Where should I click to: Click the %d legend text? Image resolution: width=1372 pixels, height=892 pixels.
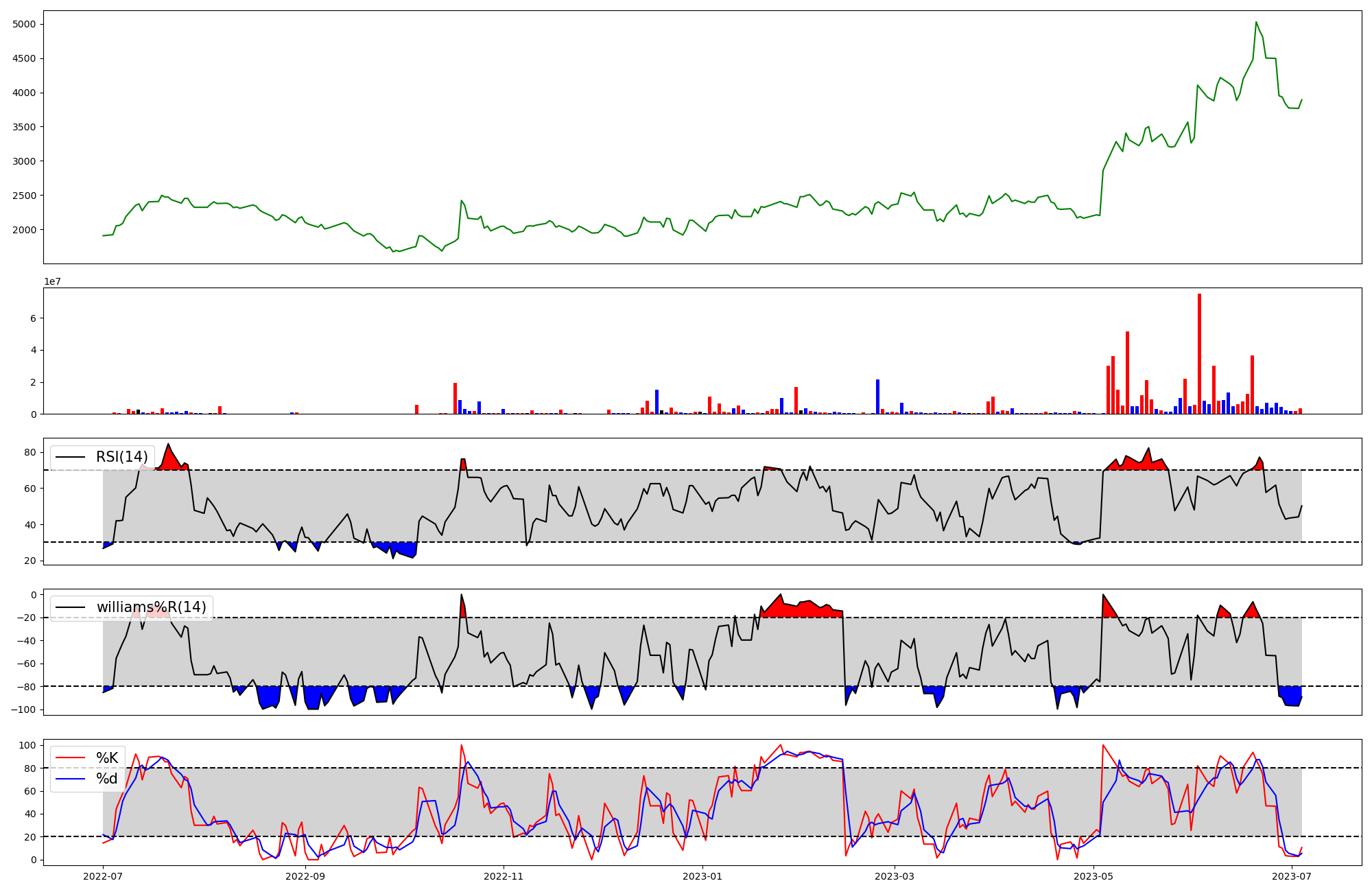[x=107, y=779]
